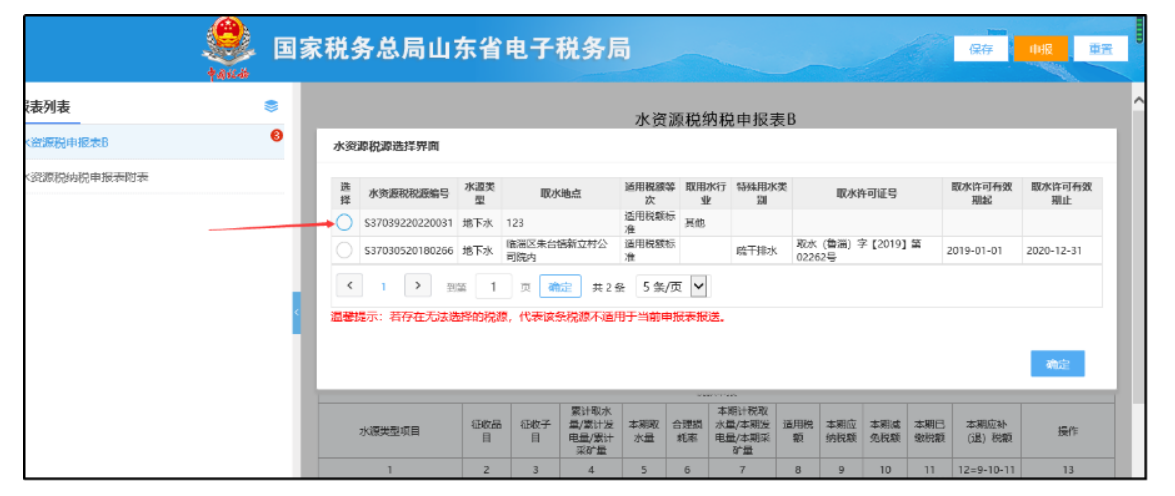Viewport: 1175px width, 496px height.
Task: Collapse the left sidebar with the handle arrow
Action: click(x=296, y=314)
